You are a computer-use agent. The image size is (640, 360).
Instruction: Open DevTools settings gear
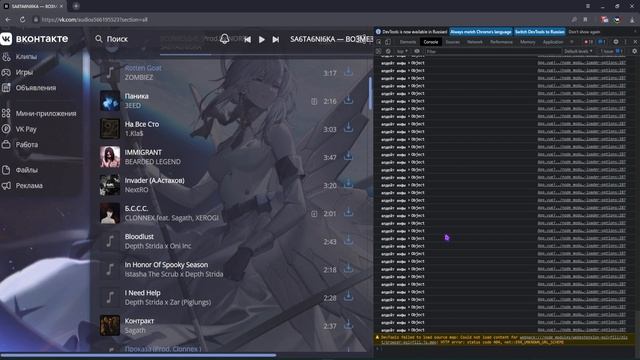[616, 42]
